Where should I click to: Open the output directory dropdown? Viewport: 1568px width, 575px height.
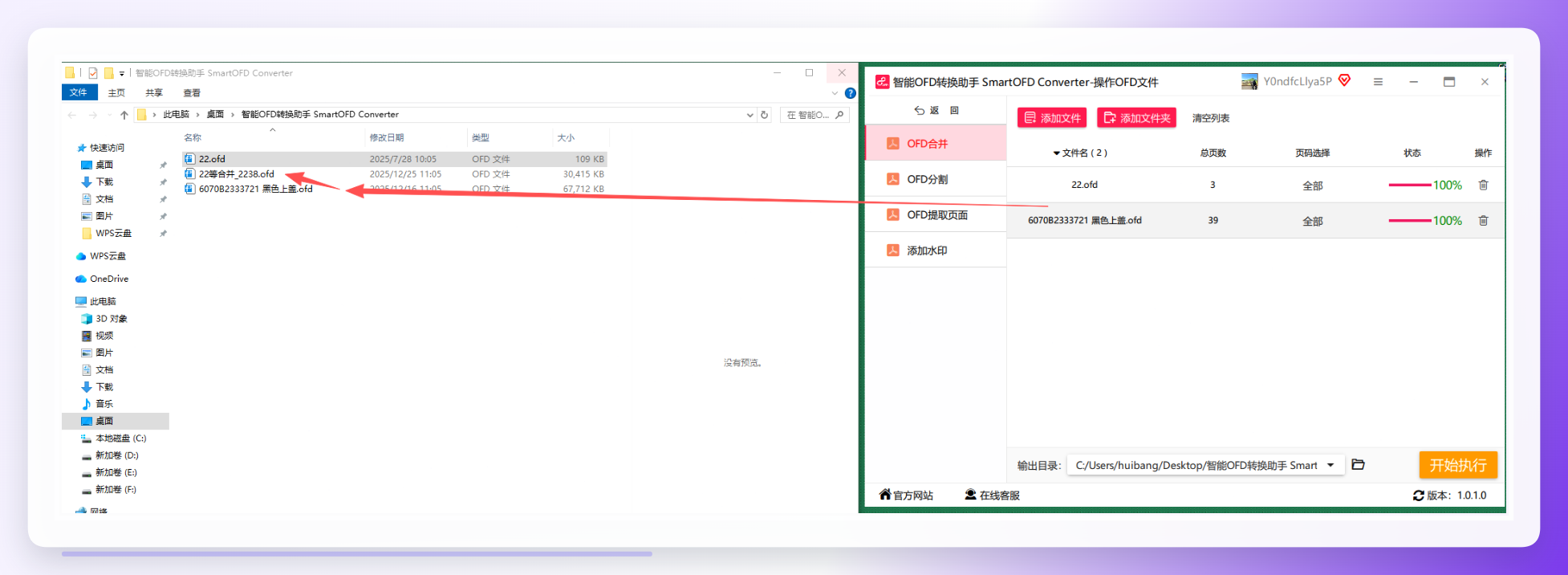click(1330, 465)
